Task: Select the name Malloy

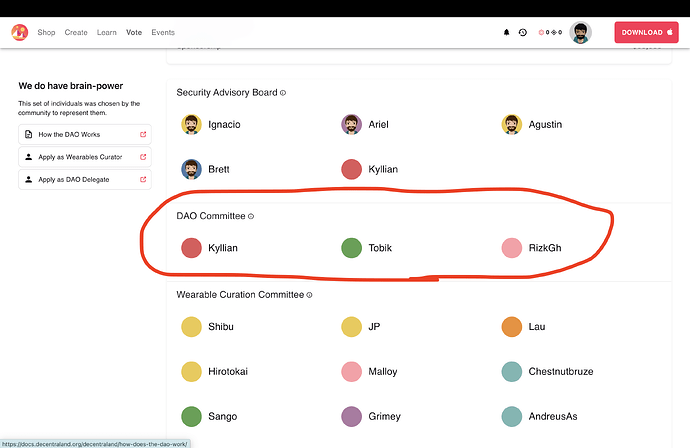Action: tap(383, 371)
